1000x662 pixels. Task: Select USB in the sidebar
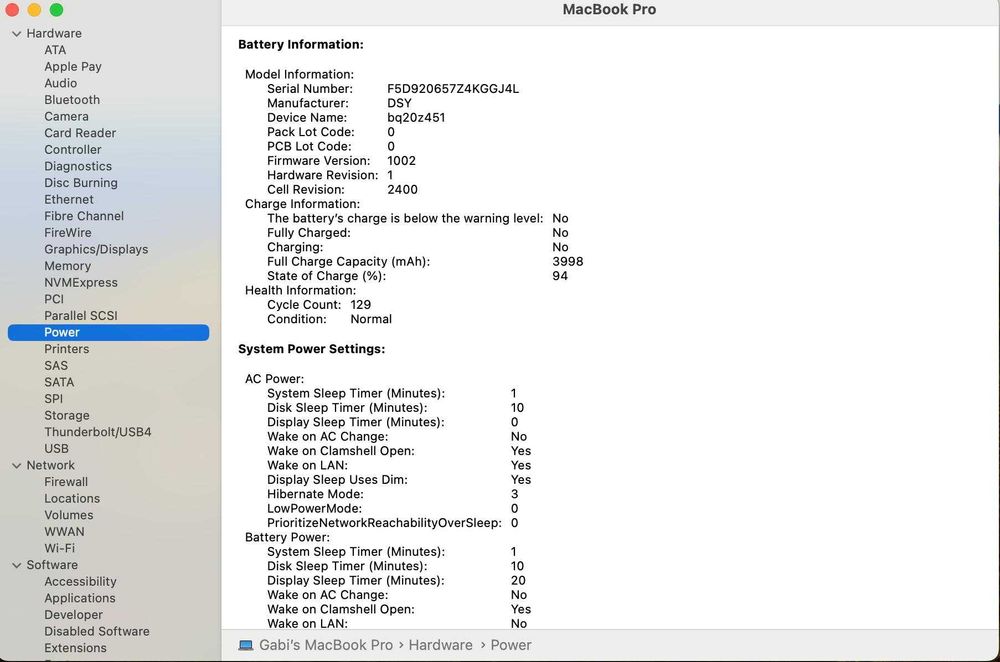click(x=56, y=448)
